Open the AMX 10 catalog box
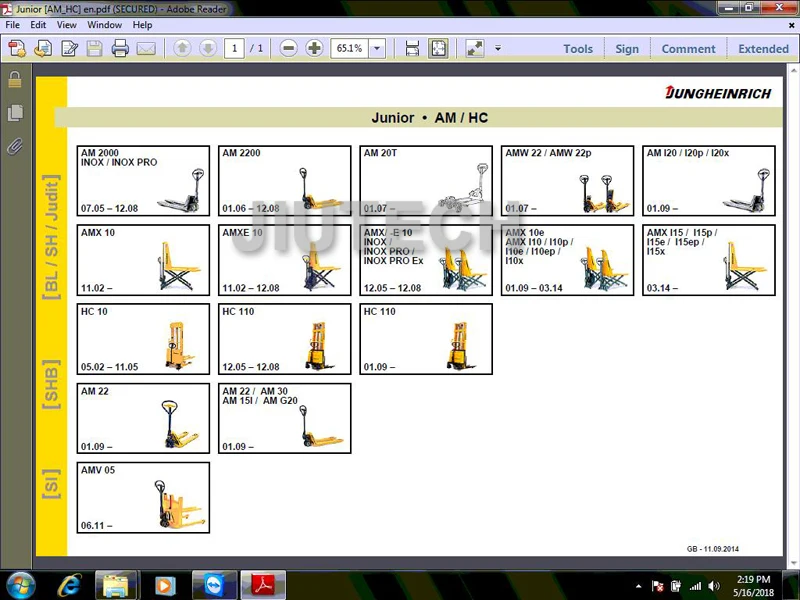800x600 pixels. pyautogui.click(x=143, y=260)
